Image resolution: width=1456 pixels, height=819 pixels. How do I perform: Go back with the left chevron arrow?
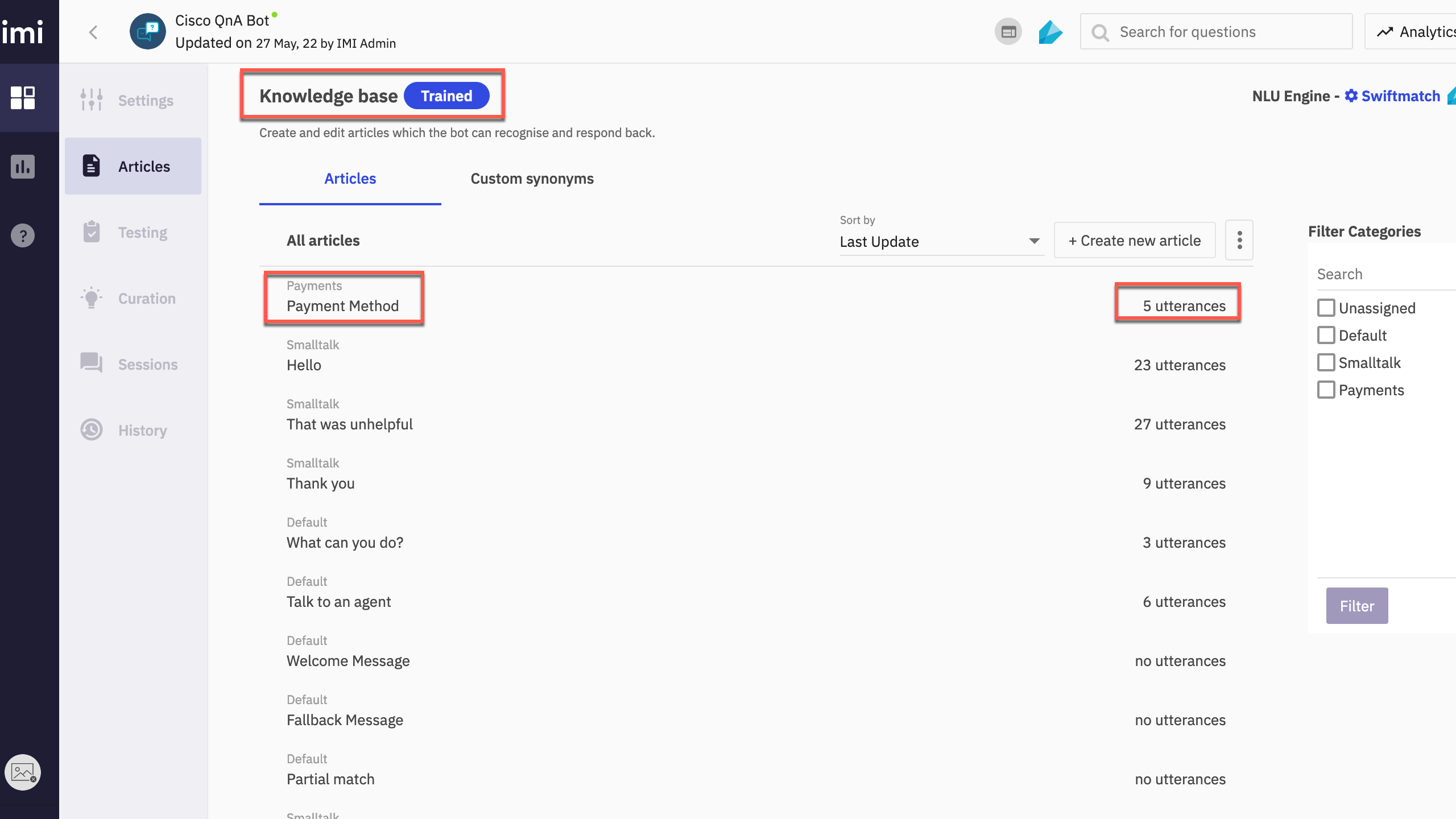tap(94, 32)
